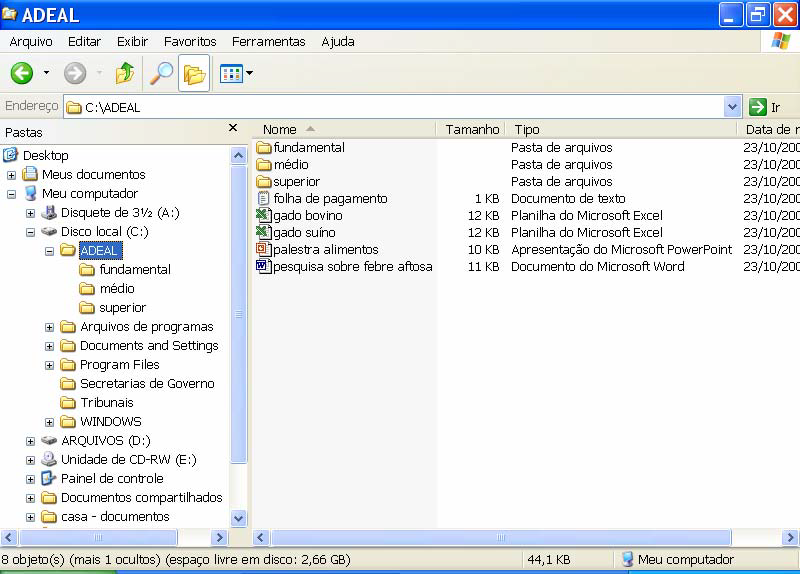Select gado bovino Excel file icon
800x574 pixels.
tap(263, 215)
